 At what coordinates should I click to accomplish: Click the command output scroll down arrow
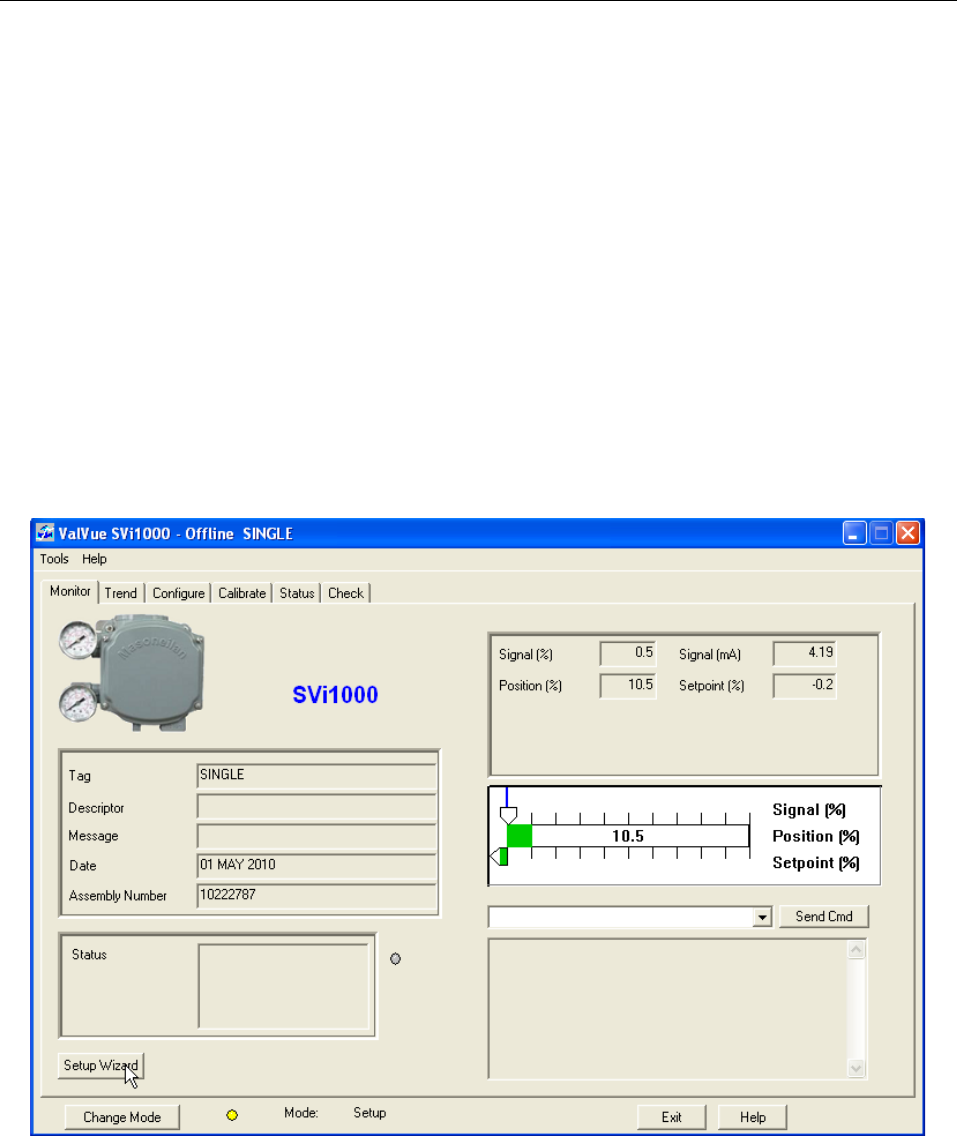pyautogui.click(x=856, y=1068)
